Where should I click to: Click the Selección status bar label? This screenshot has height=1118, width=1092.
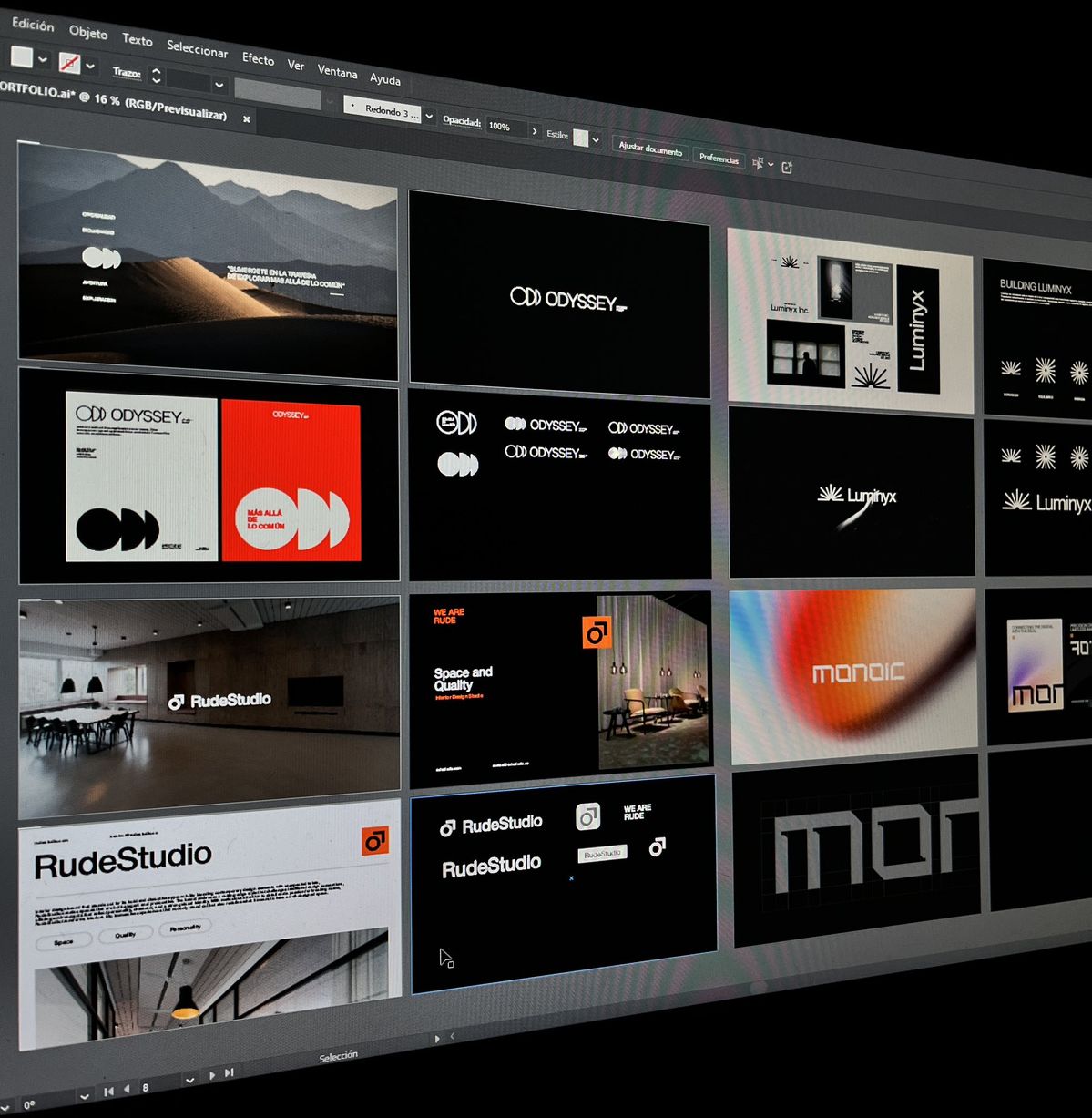coord(338,1056)
